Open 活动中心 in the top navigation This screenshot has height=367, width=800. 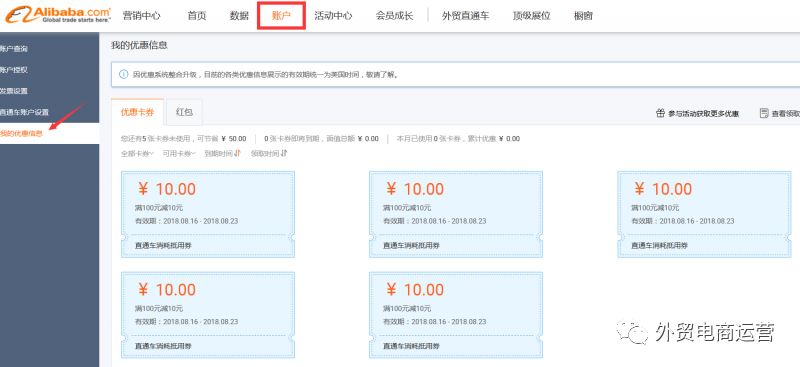coord(333,16)
